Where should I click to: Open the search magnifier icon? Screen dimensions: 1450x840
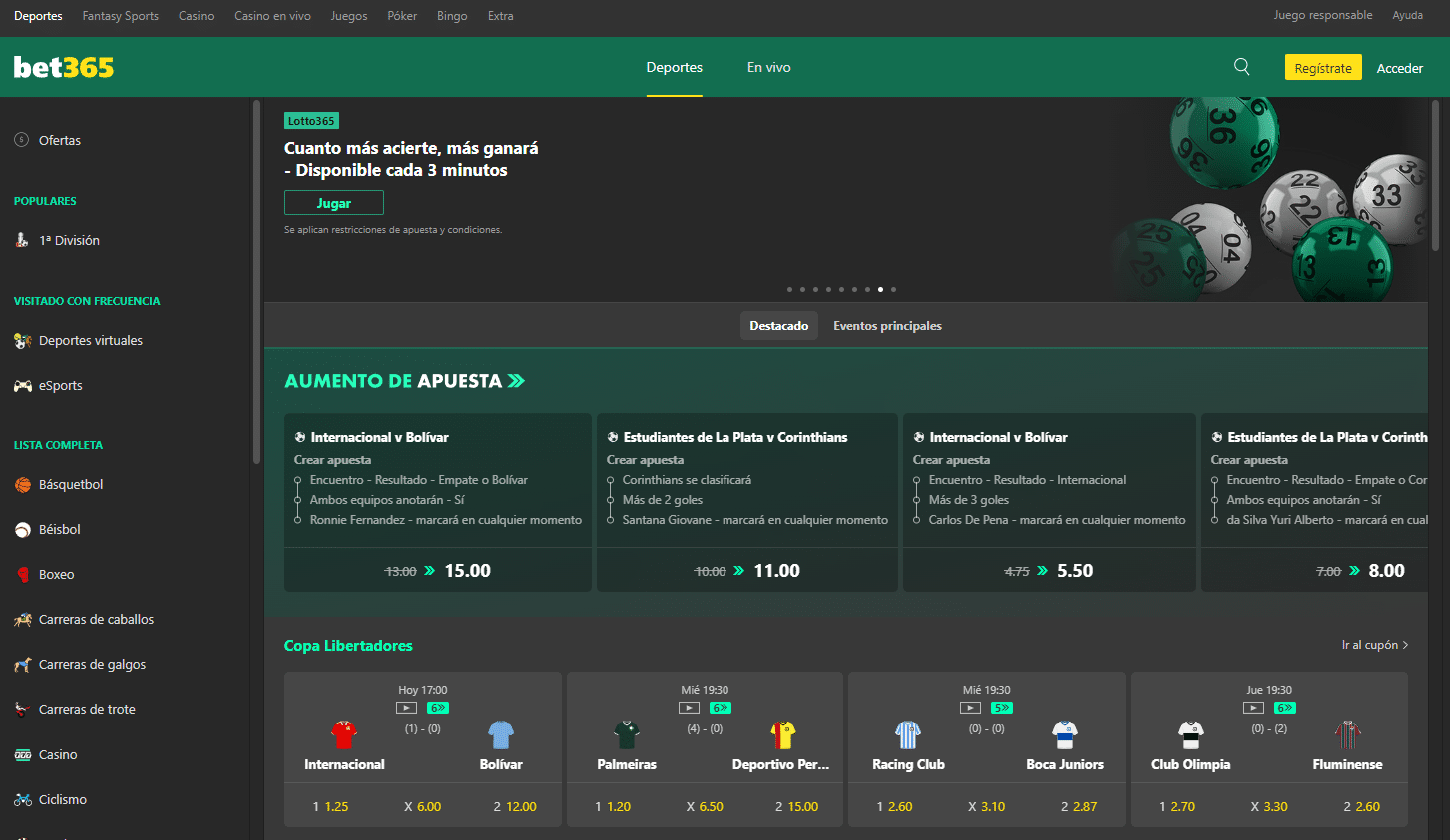click(1241, 66)
